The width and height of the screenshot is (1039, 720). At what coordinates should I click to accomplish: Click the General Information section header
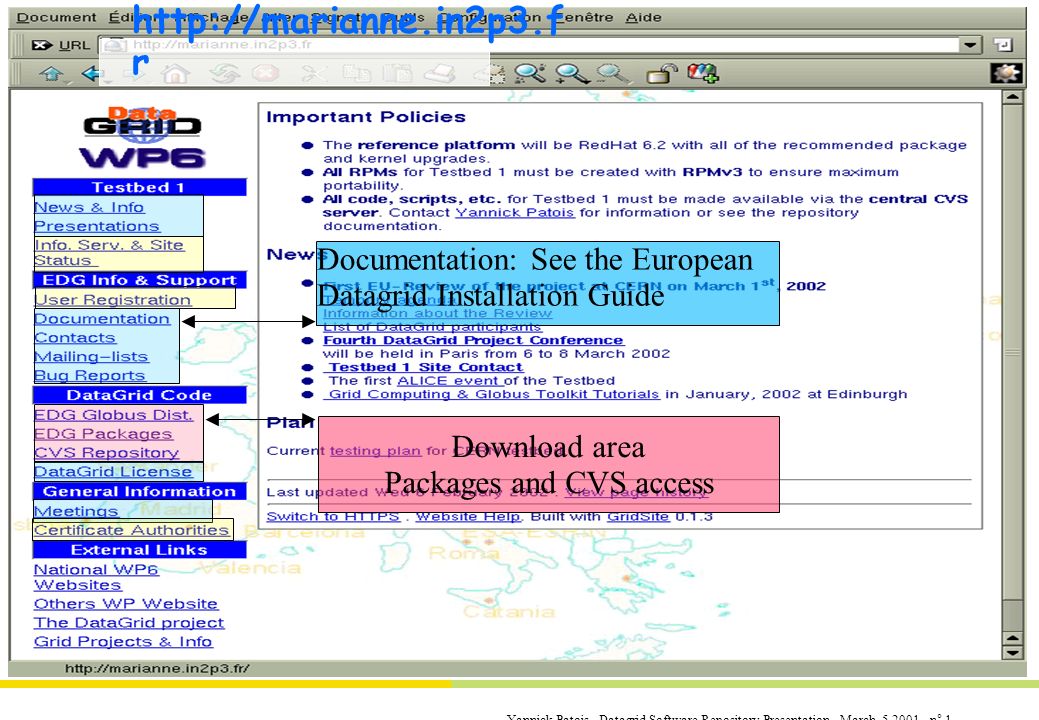tap(139, 491)
